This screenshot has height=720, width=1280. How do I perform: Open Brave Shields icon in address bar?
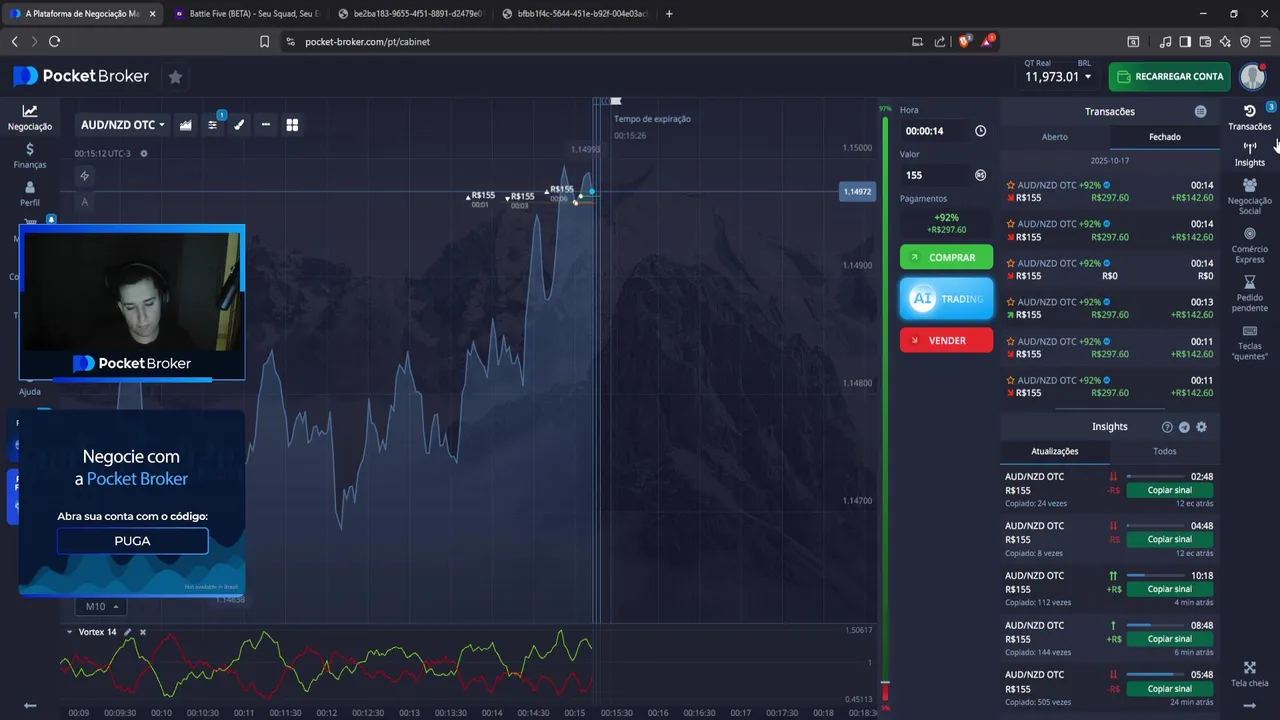966,41
